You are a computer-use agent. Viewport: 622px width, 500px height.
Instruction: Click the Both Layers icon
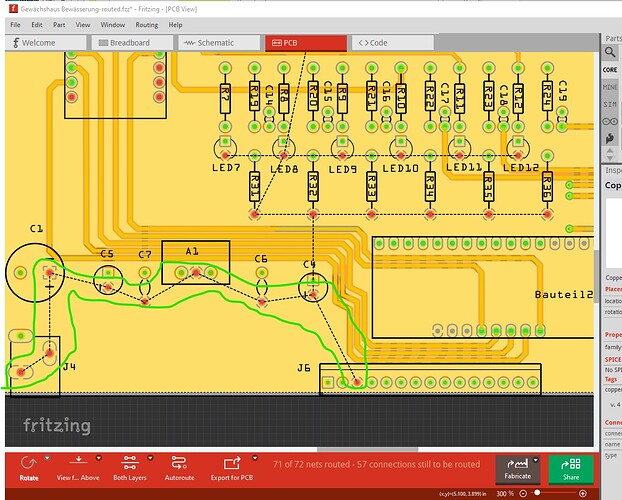point(130,463)
